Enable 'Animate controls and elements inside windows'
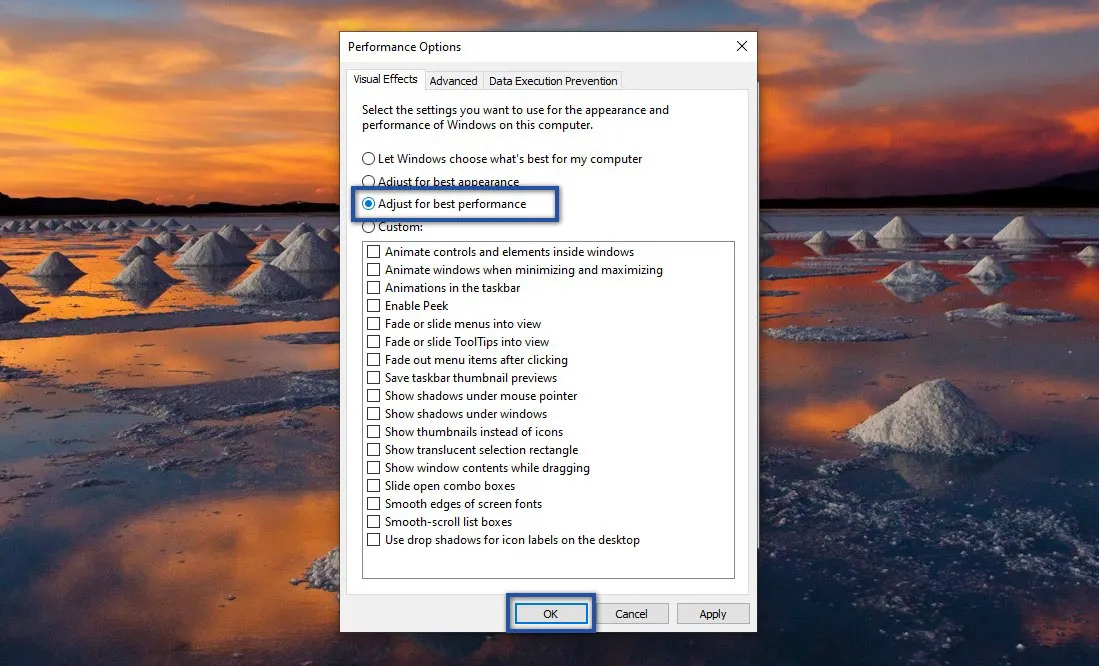Viewport: 1099px width, 666px height. click(375, 251)
